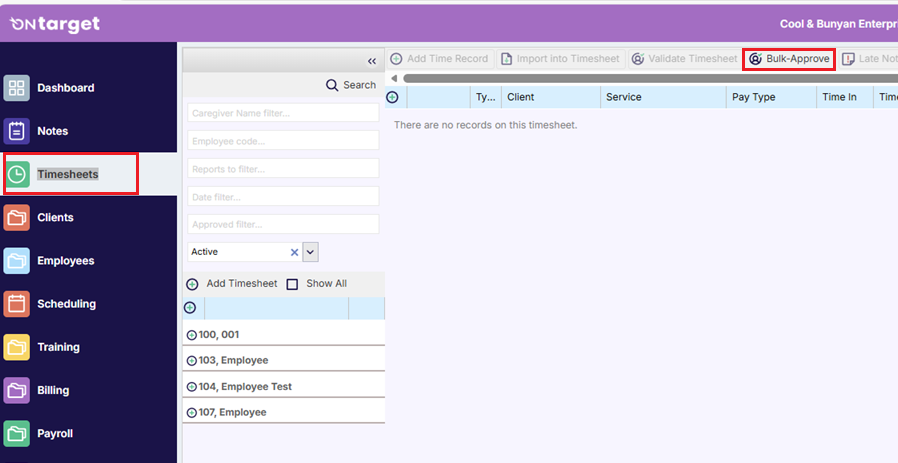The height and width of the screenshot is (463, 898).
Task: Click the Search button label
Action: click(x=360, y=85)
